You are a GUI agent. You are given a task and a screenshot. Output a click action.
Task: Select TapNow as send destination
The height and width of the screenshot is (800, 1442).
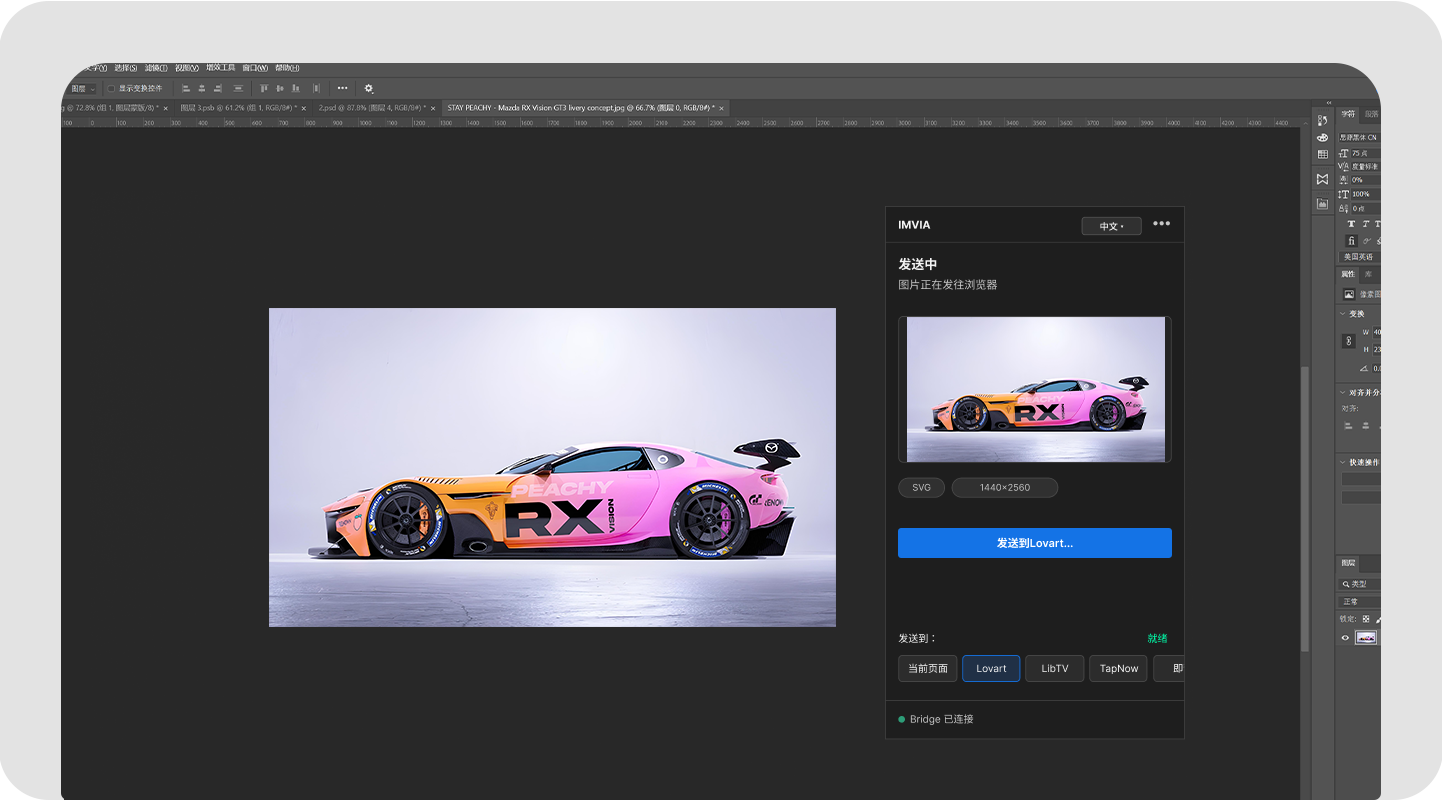1119,669
